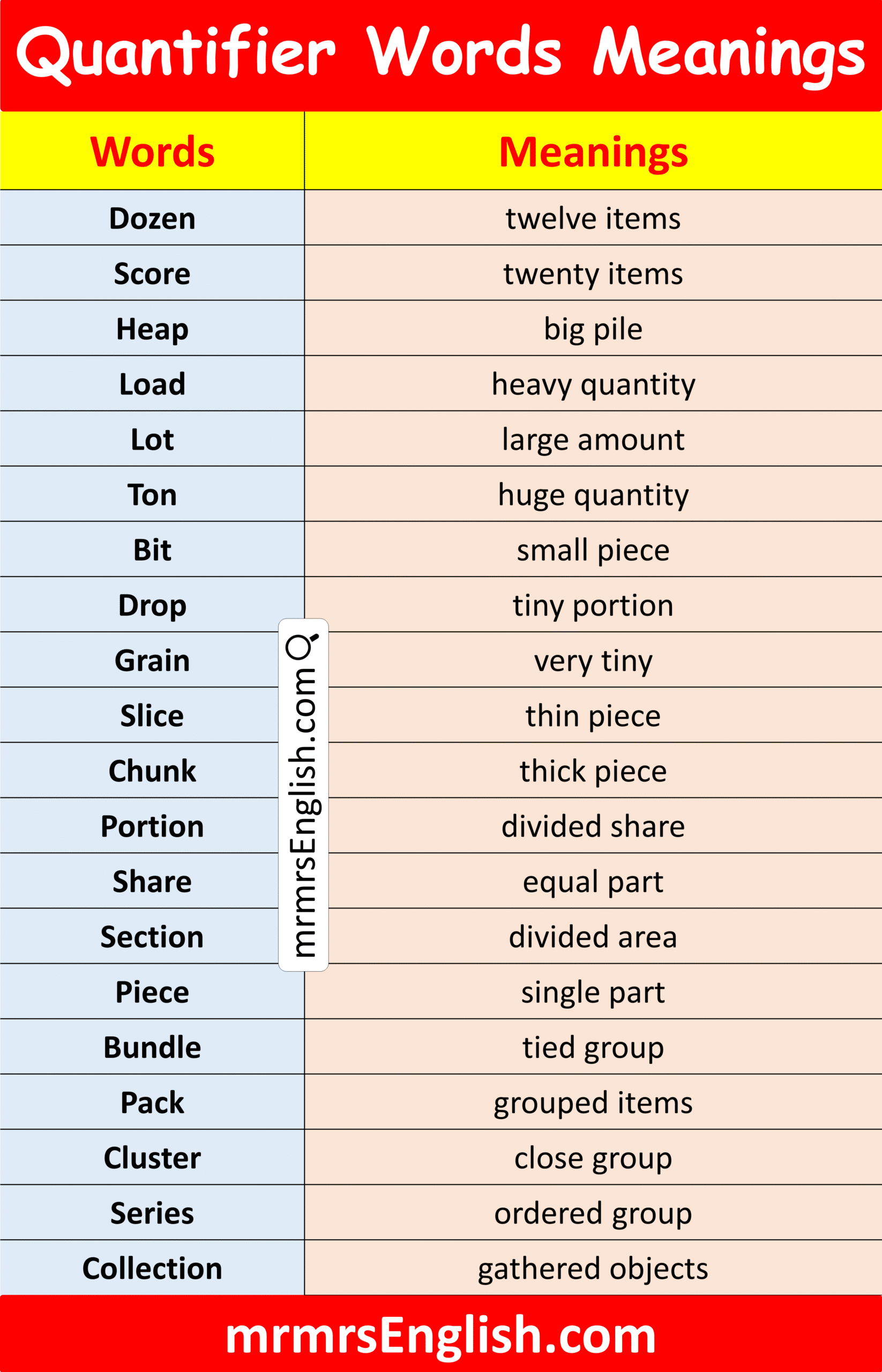This screenshot has width=882, height=1372.
Task: Select the word Bundle
Action: pyautogui.click(x=152, y=1047)
